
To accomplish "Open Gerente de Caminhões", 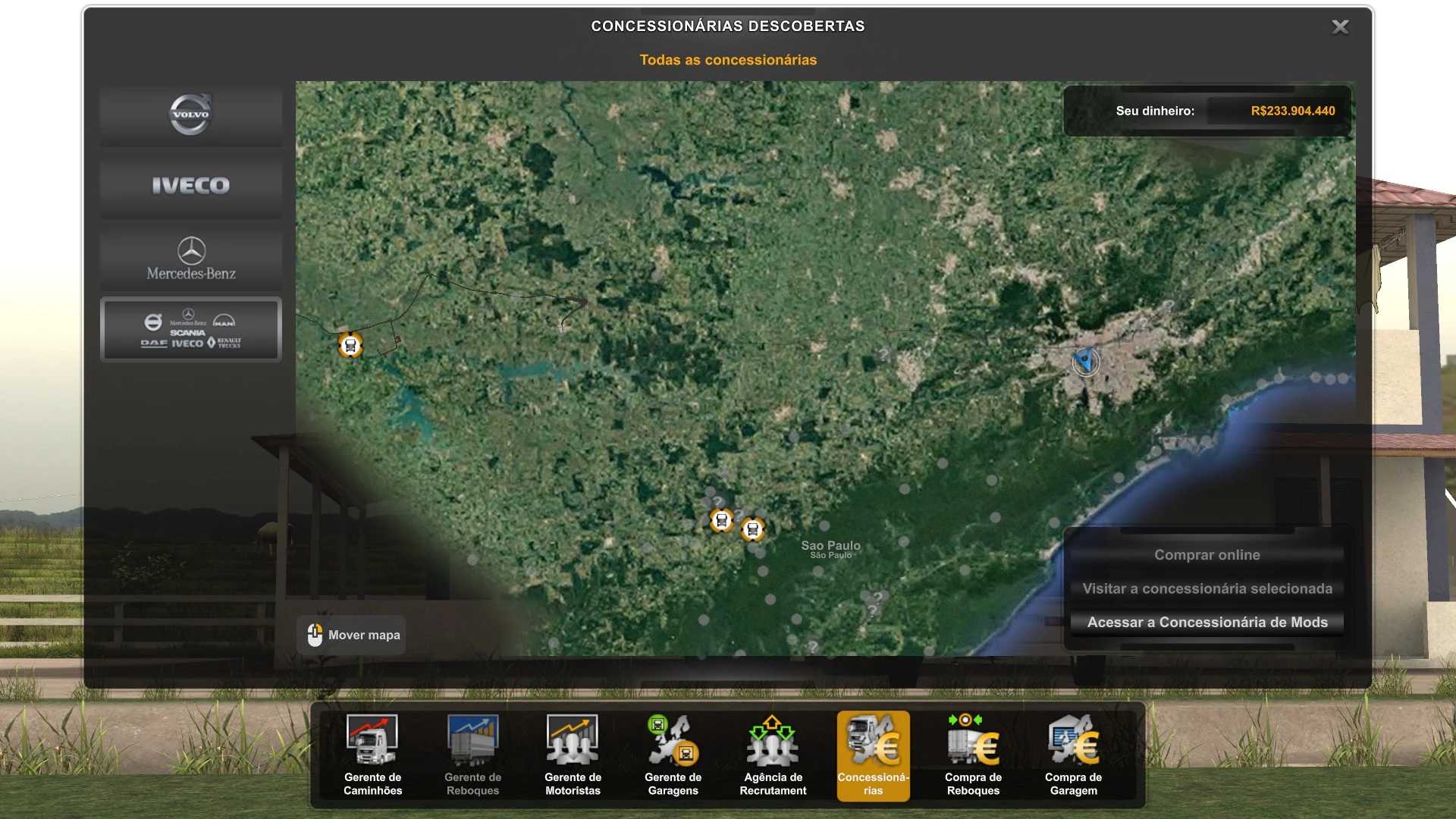I will click(x=372, y=755).
